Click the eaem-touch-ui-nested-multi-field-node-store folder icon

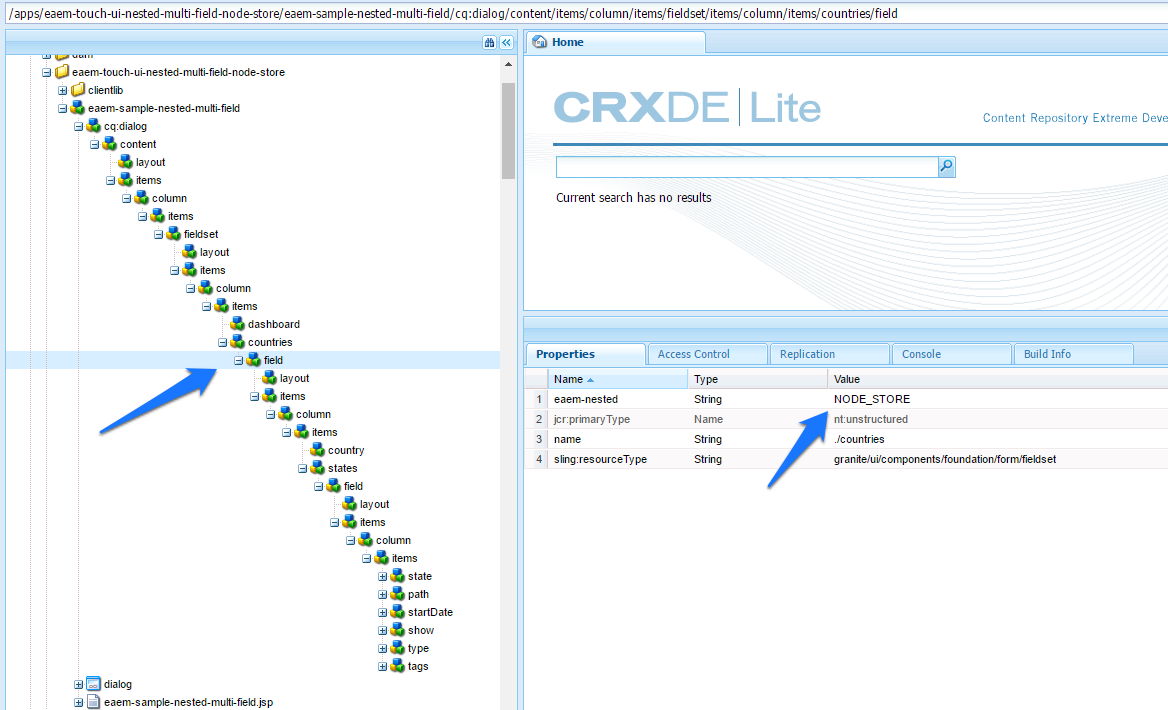(x=63, y=72)
